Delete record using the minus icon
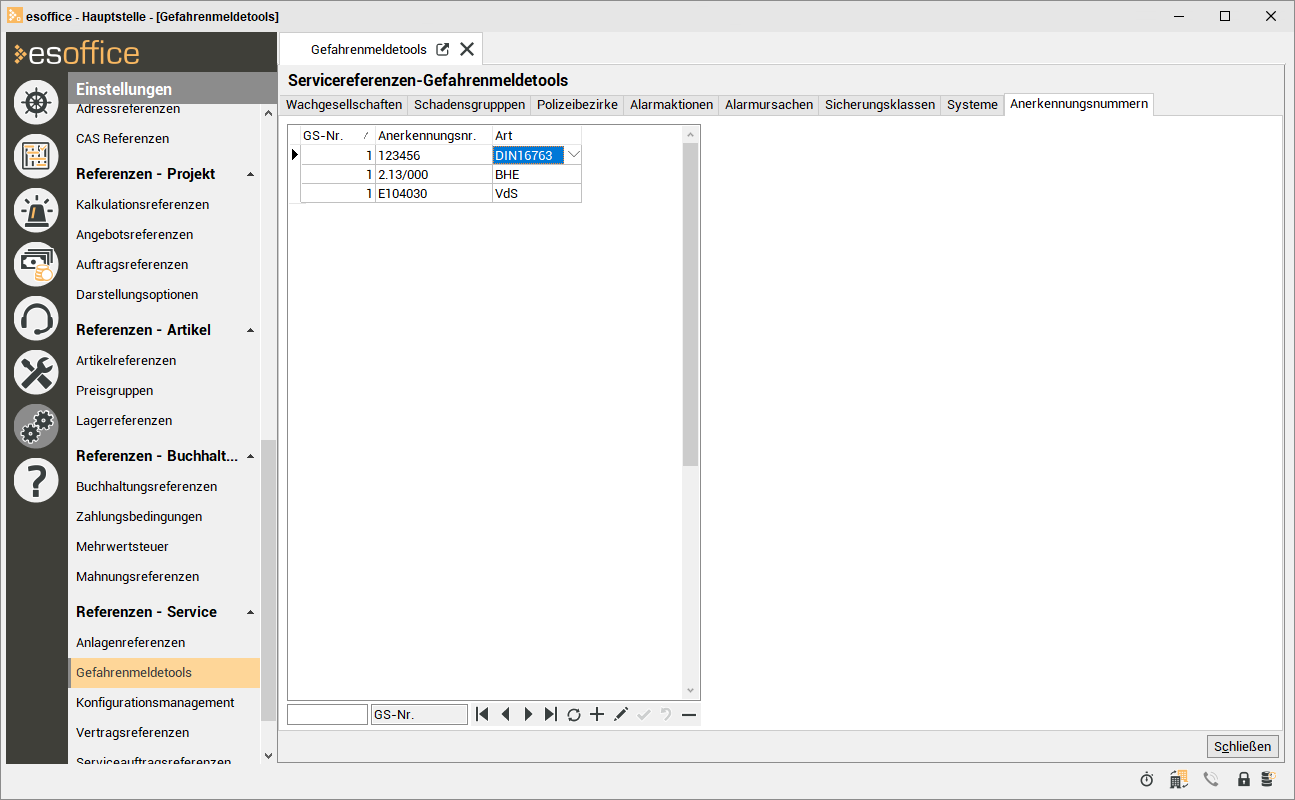The image size is (1295, 800). 689,714
